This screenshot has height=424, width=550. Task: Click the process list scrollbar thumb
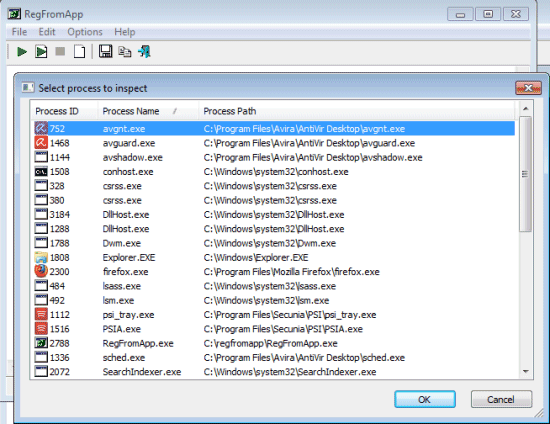click(x=525, y=174)
